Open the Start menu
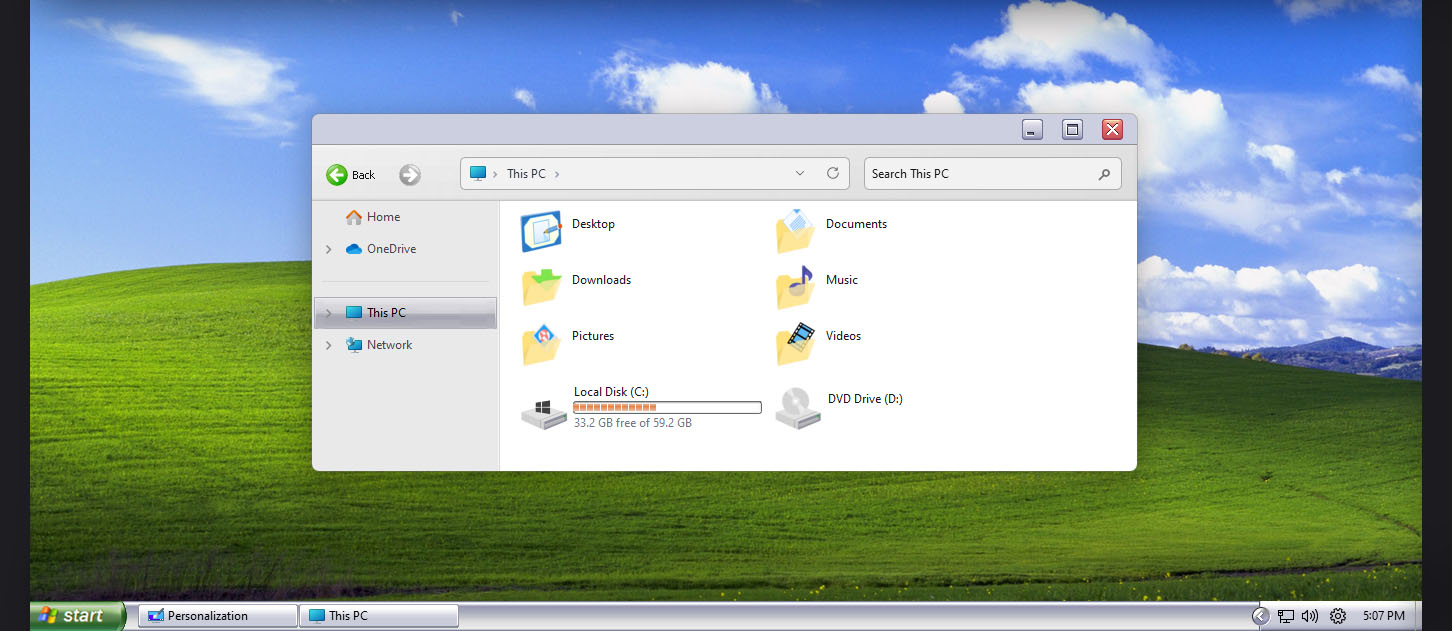Screen dimensions: 1452x631 [70, 615]
